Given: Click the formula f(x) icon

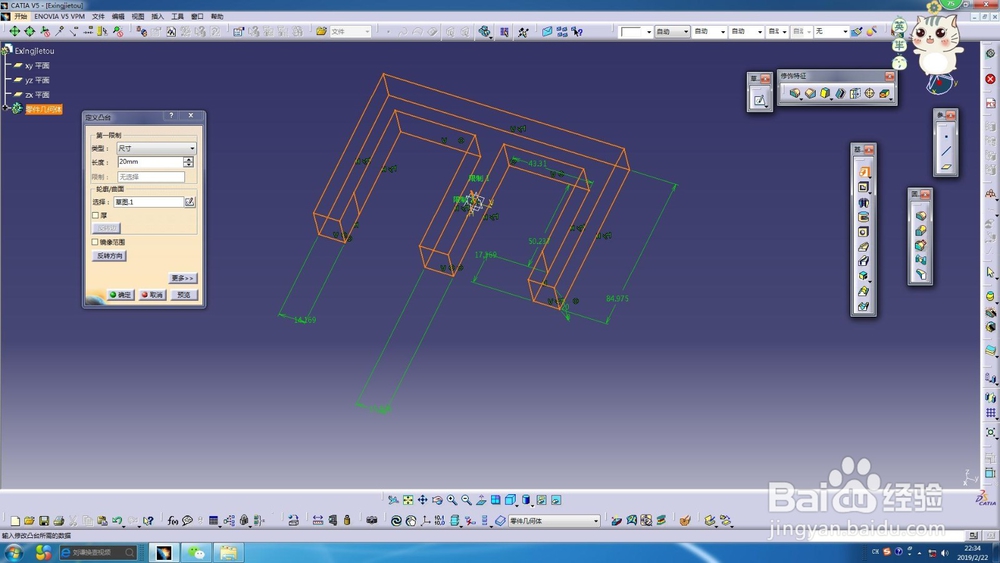Looking at the screenshot, I should pos(173,521).
